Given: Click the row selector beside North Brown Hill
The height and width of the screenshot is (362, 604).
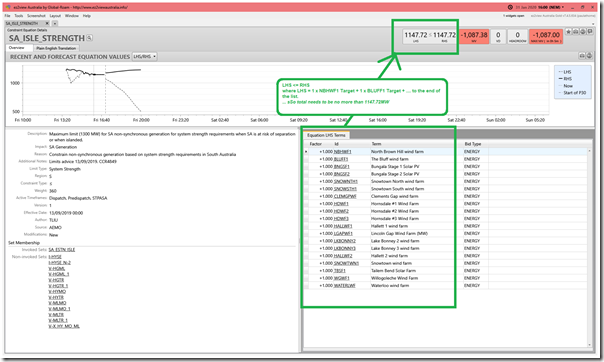Looking at the screenshot, I should pos(306,152).
